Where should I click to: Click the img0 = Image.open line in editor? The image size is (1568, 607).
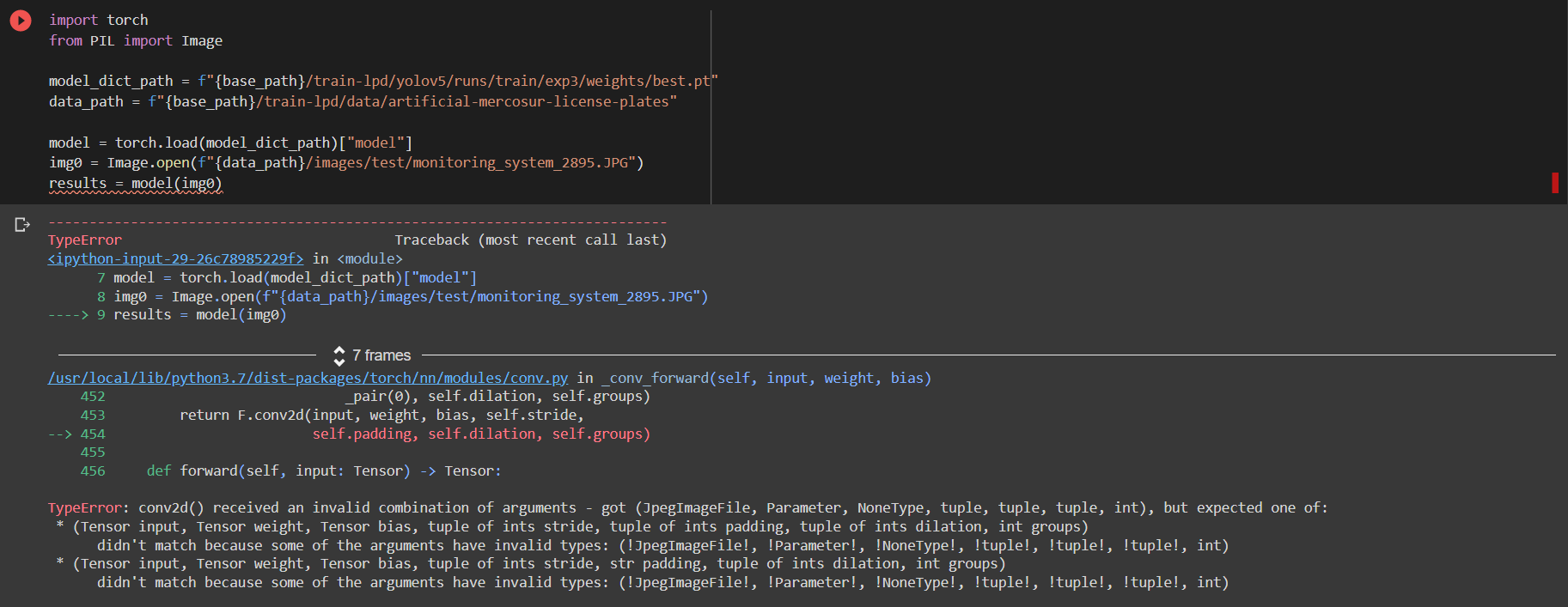(x=346, y=162)
